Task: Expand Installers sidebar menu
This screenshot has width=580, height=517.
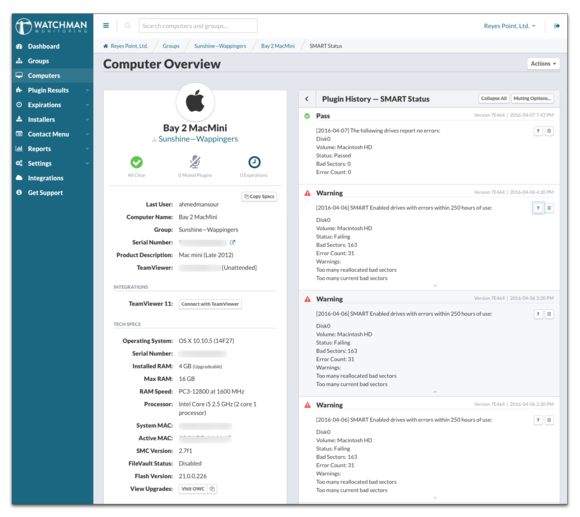Action: [x=52, y=119]
